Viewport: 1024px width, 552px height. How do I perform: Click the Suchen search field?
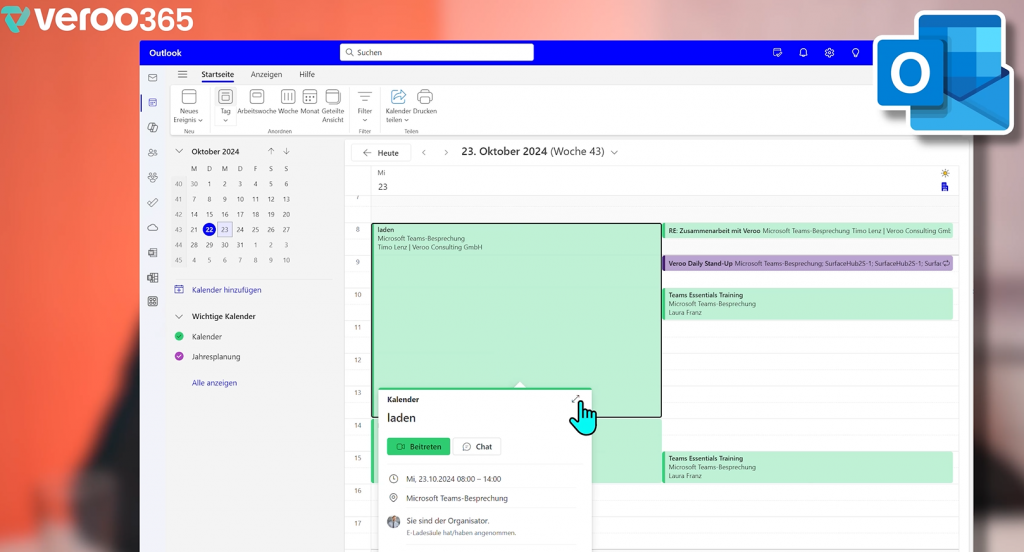(x=436, y=52)
